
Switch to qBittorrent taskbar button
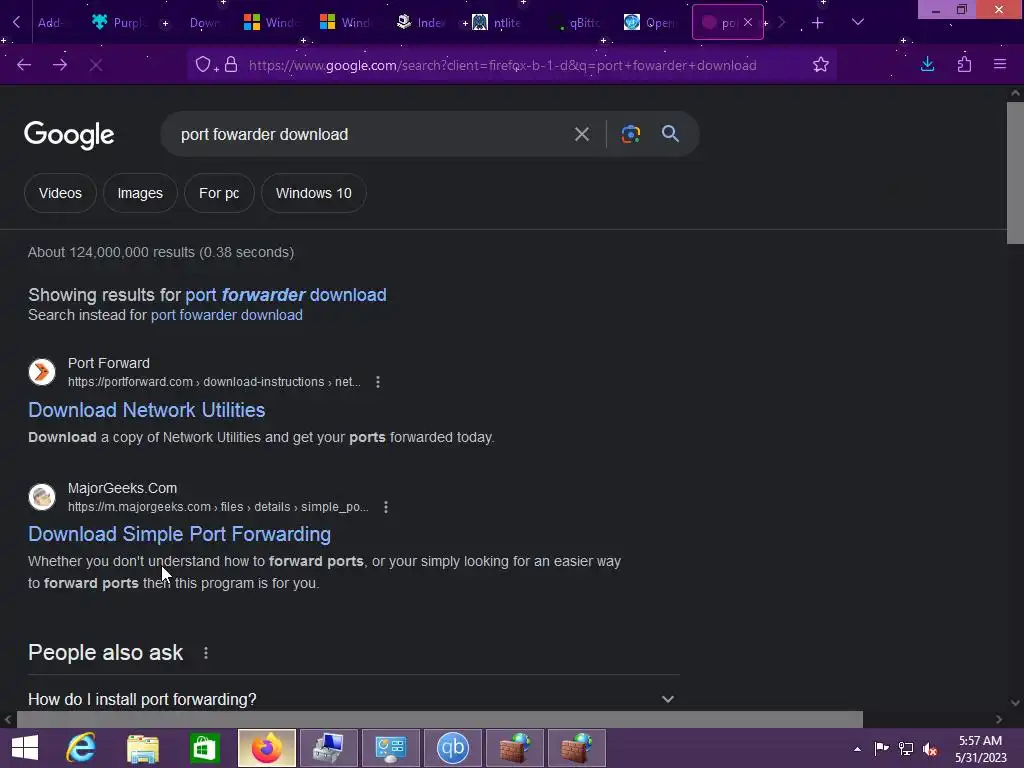pyautogui.click(x=453, y=748)
